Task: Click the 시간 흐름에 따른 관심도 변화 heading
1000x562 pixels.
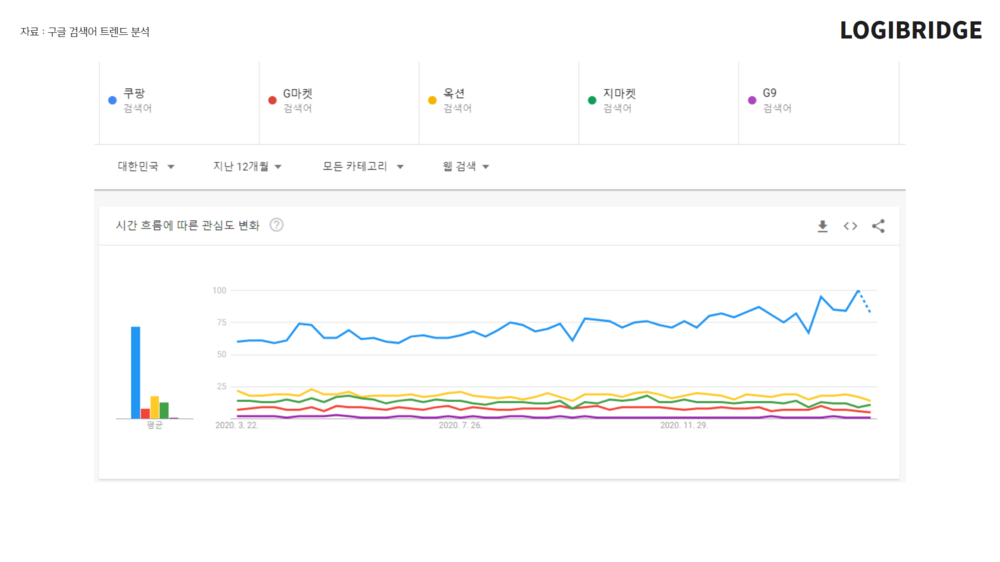Action: pyautogui.click(x=187, y=226)
